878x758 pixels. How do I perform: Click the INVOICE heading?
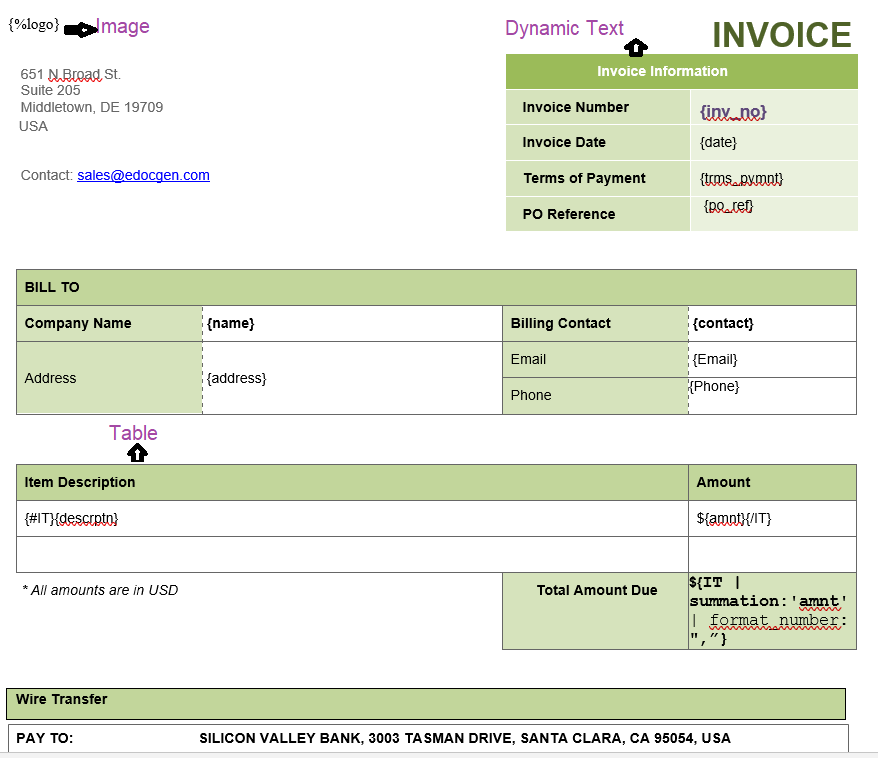tap(782, 34)
